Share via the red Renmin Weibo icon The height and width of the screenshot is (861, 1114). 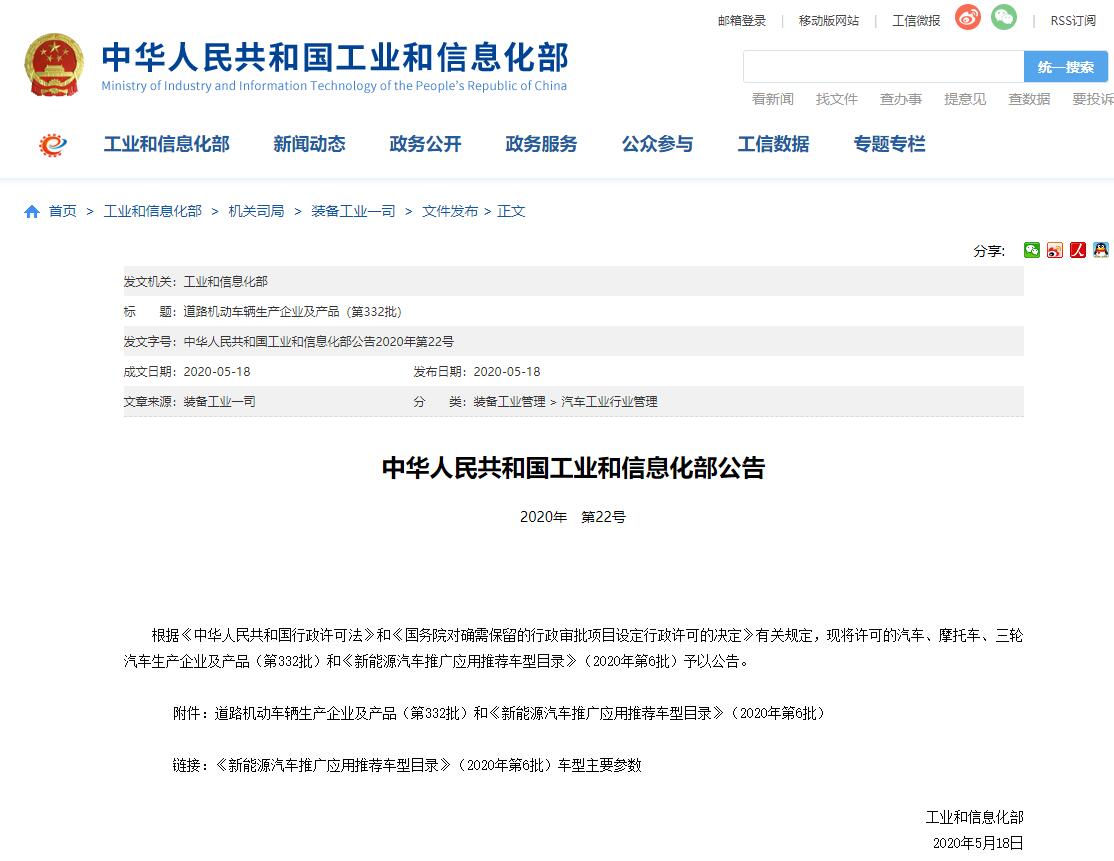coord(1078,250)
